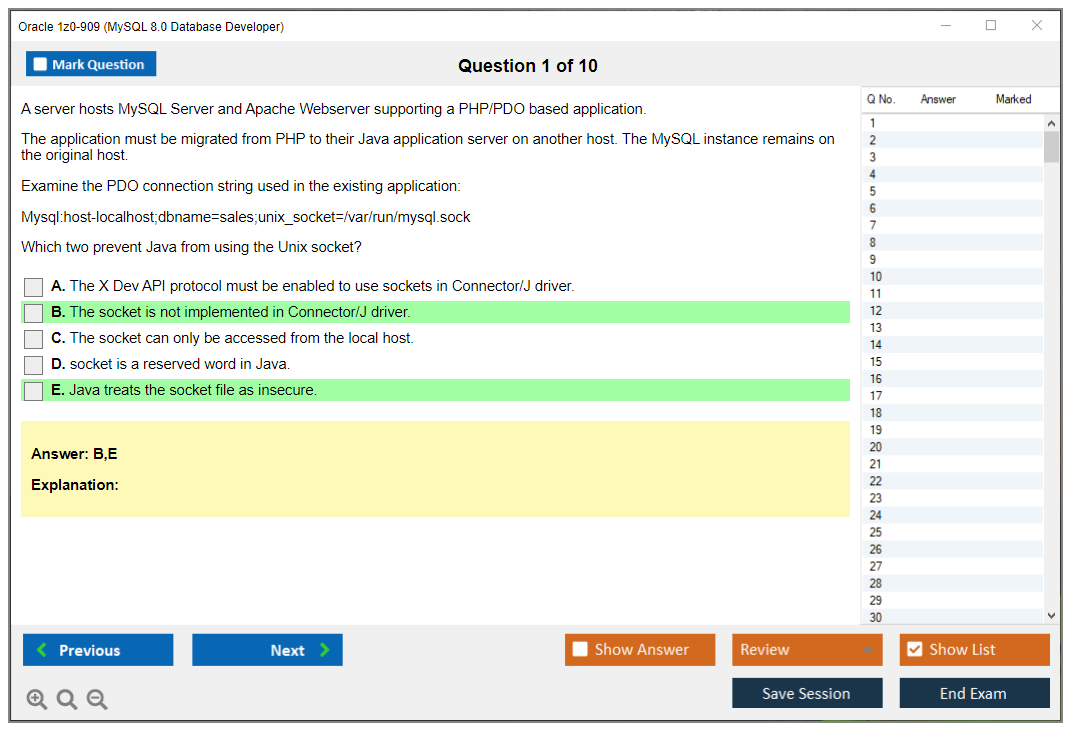Minimize the exam window

click(x=946, y=25)
